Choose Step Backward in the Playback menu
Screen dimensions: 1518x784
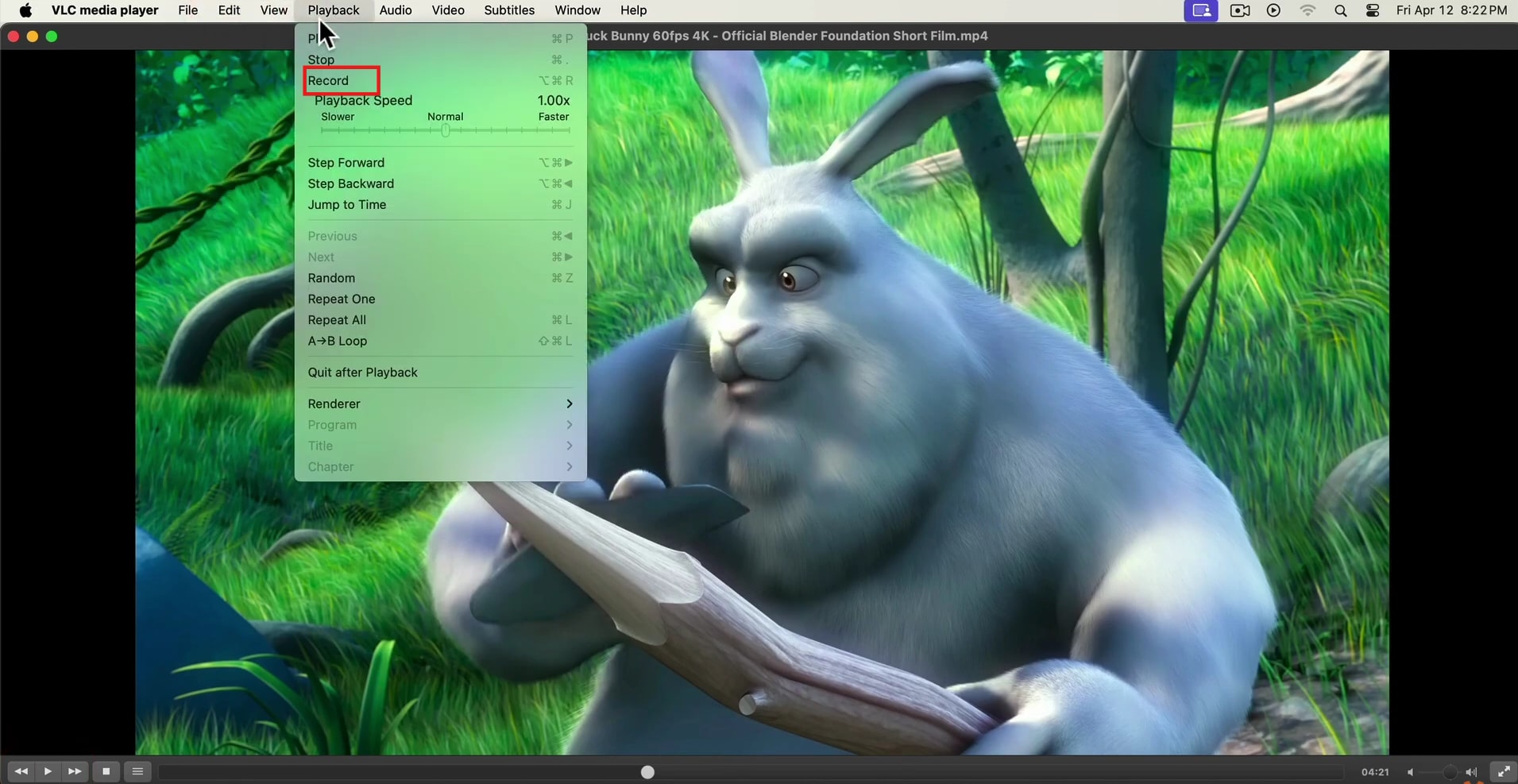(x=440, y=183)
